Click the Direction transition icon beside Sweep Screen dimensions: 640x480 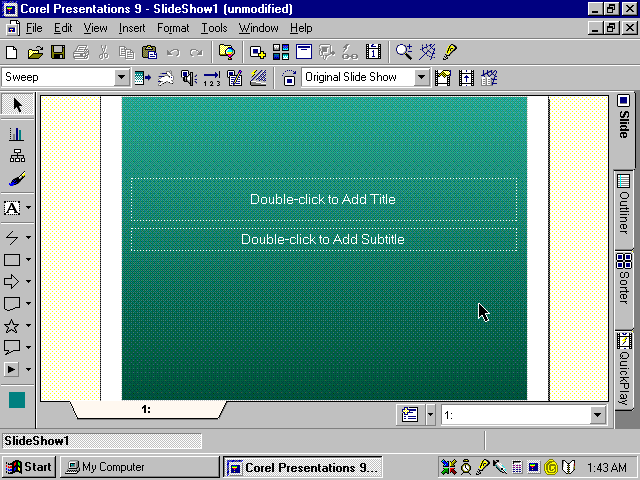tap(142, 78)
